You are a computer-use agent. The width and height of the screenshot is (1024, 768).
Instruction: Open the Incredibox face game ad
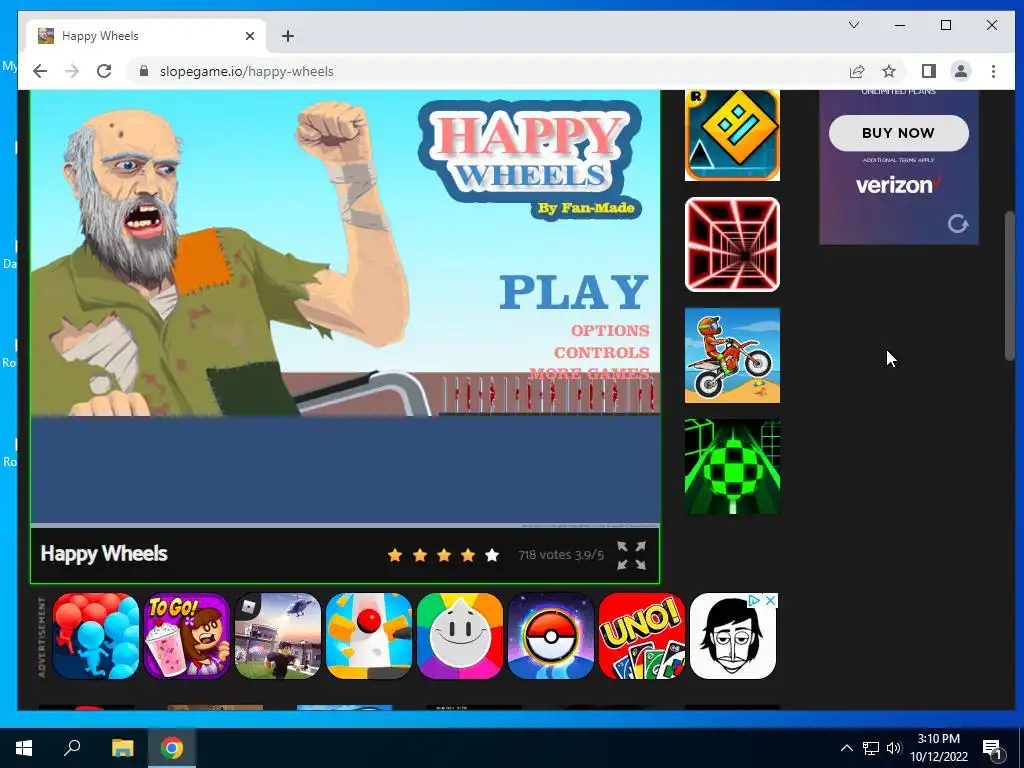click(x=733, y=636)
